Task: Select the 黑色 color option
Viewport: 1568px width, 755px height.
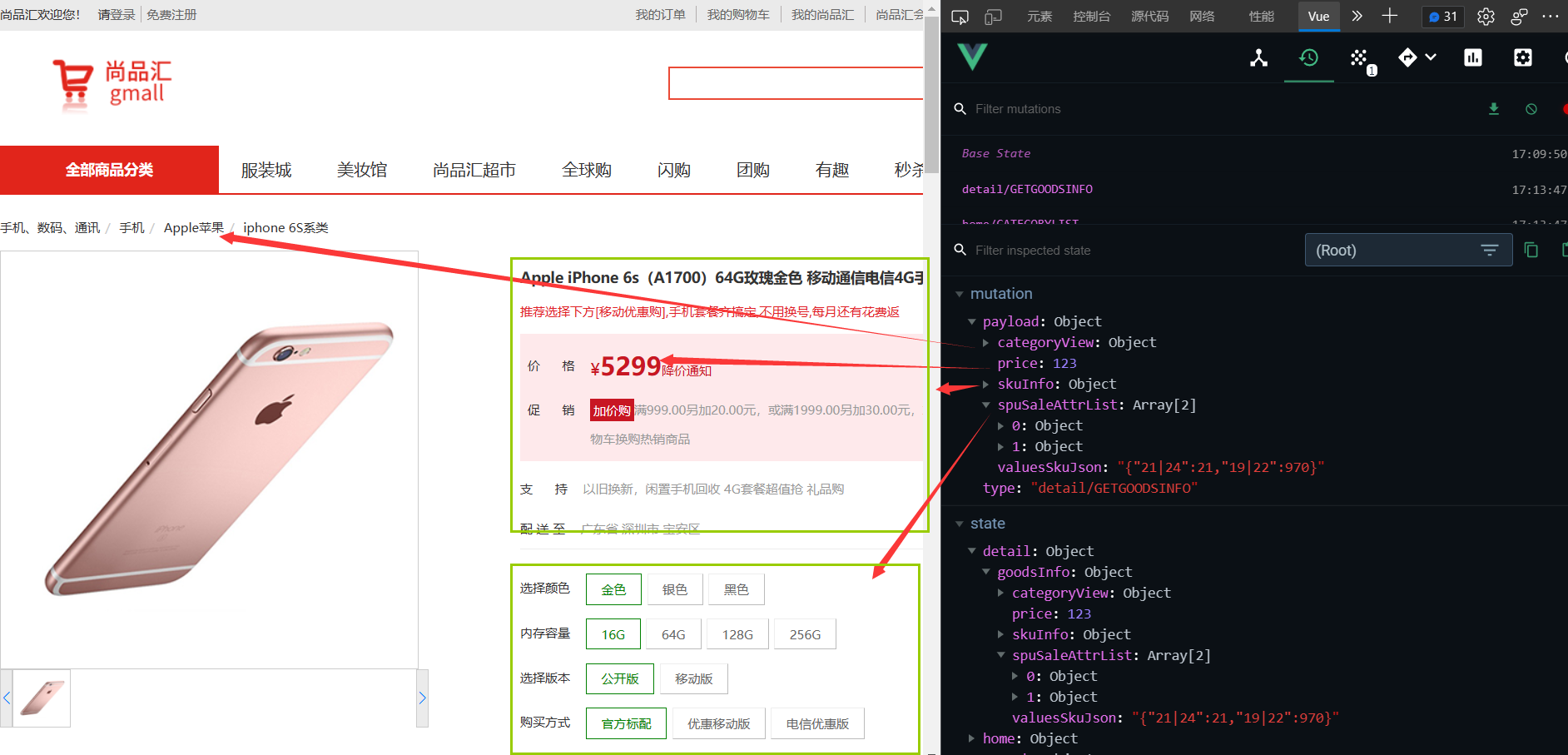Action: click(737, 589)
